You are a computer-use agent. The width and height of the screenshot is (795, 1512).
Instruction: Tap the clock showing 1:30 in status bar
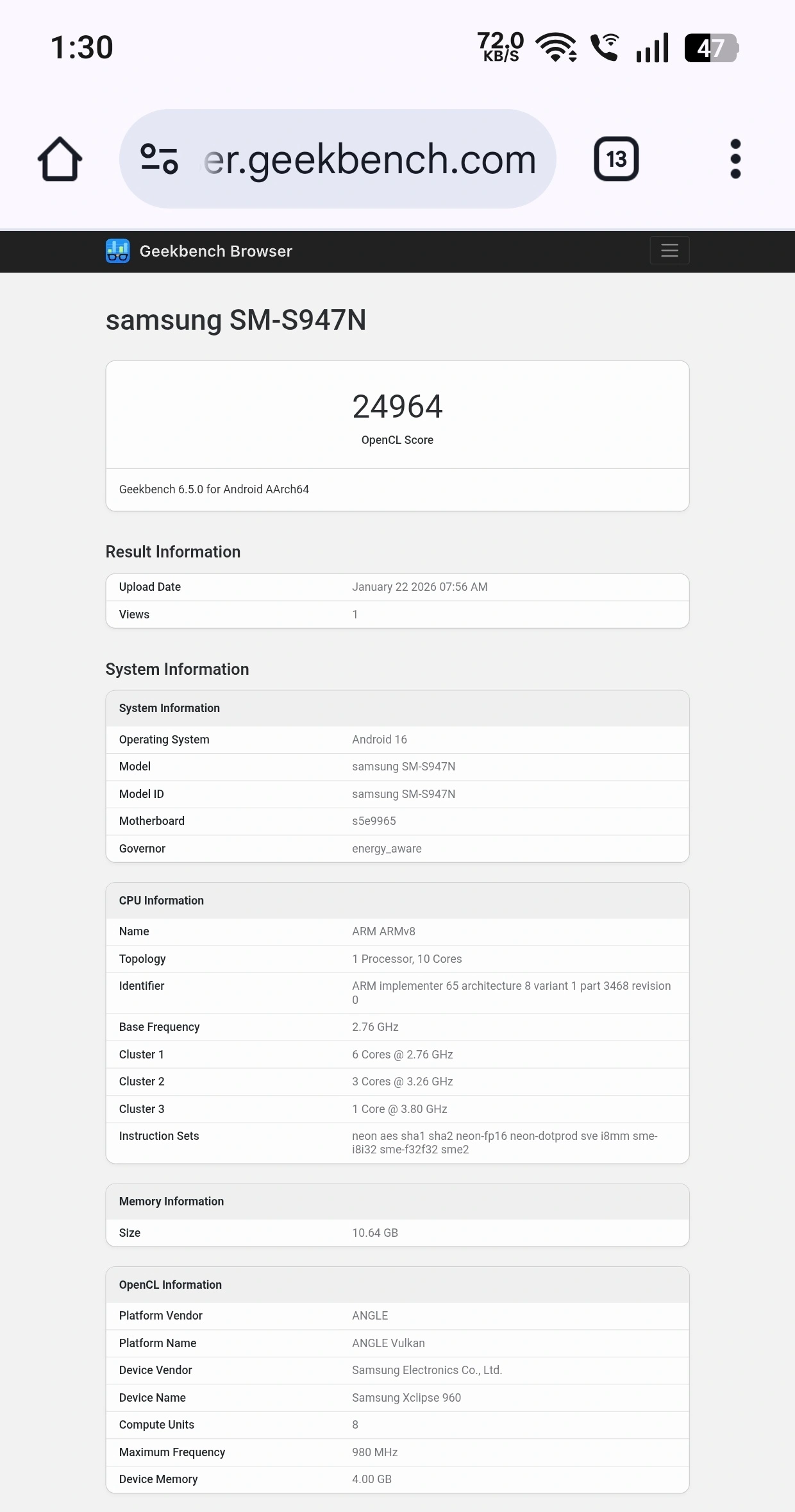tap(82, 47)
